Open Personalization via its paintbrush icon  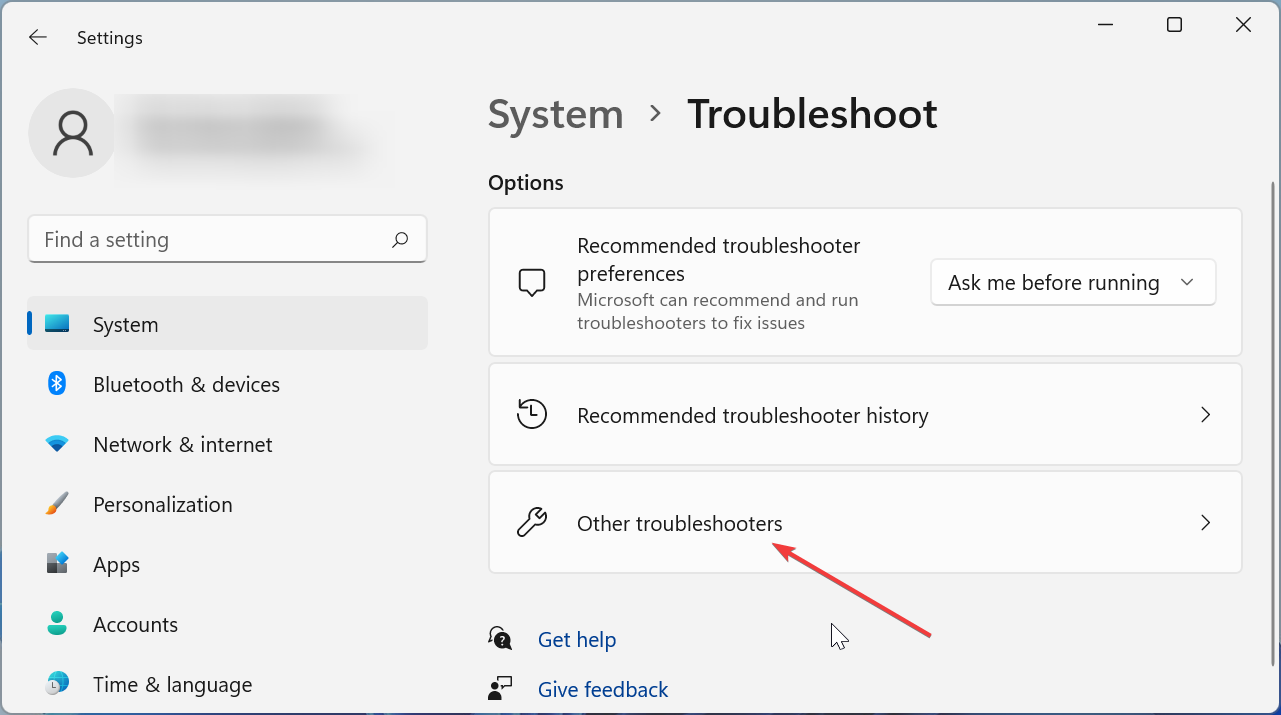click(57, 504)
